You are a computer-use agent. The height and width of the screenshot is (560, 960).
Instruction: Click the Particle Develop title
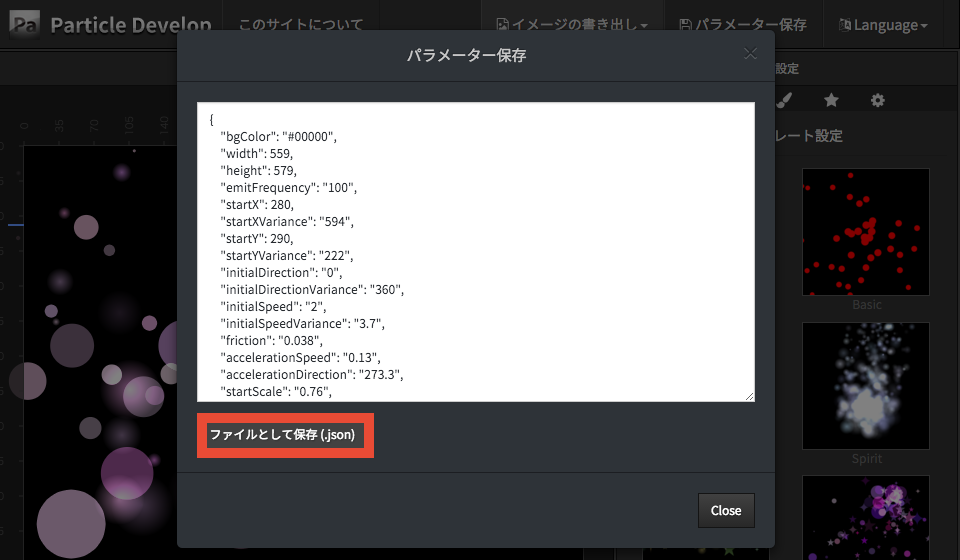(130, 25)
